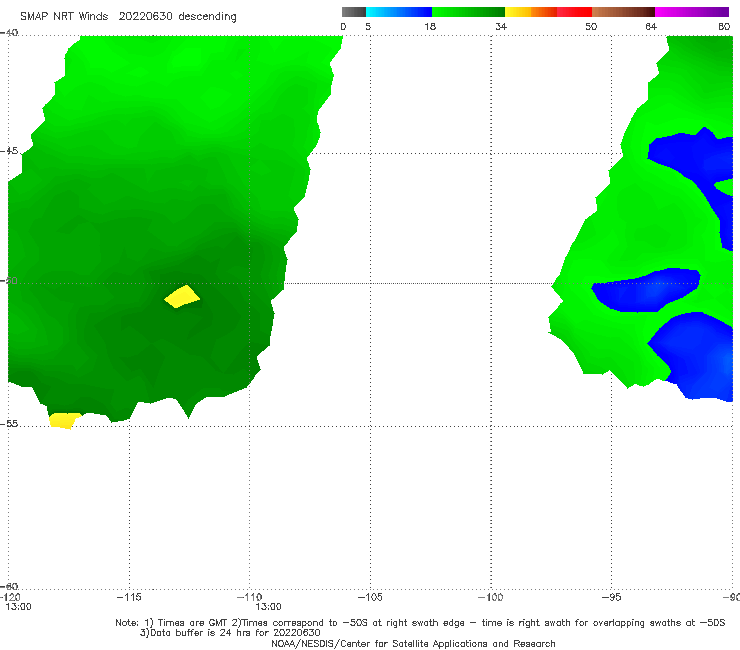Click the title text "SMAP NRT Winds 20220630 descending"
Image resolution: width=740 pixels, height=650 pixels.
pyautogui.click(x=128, y=17)
